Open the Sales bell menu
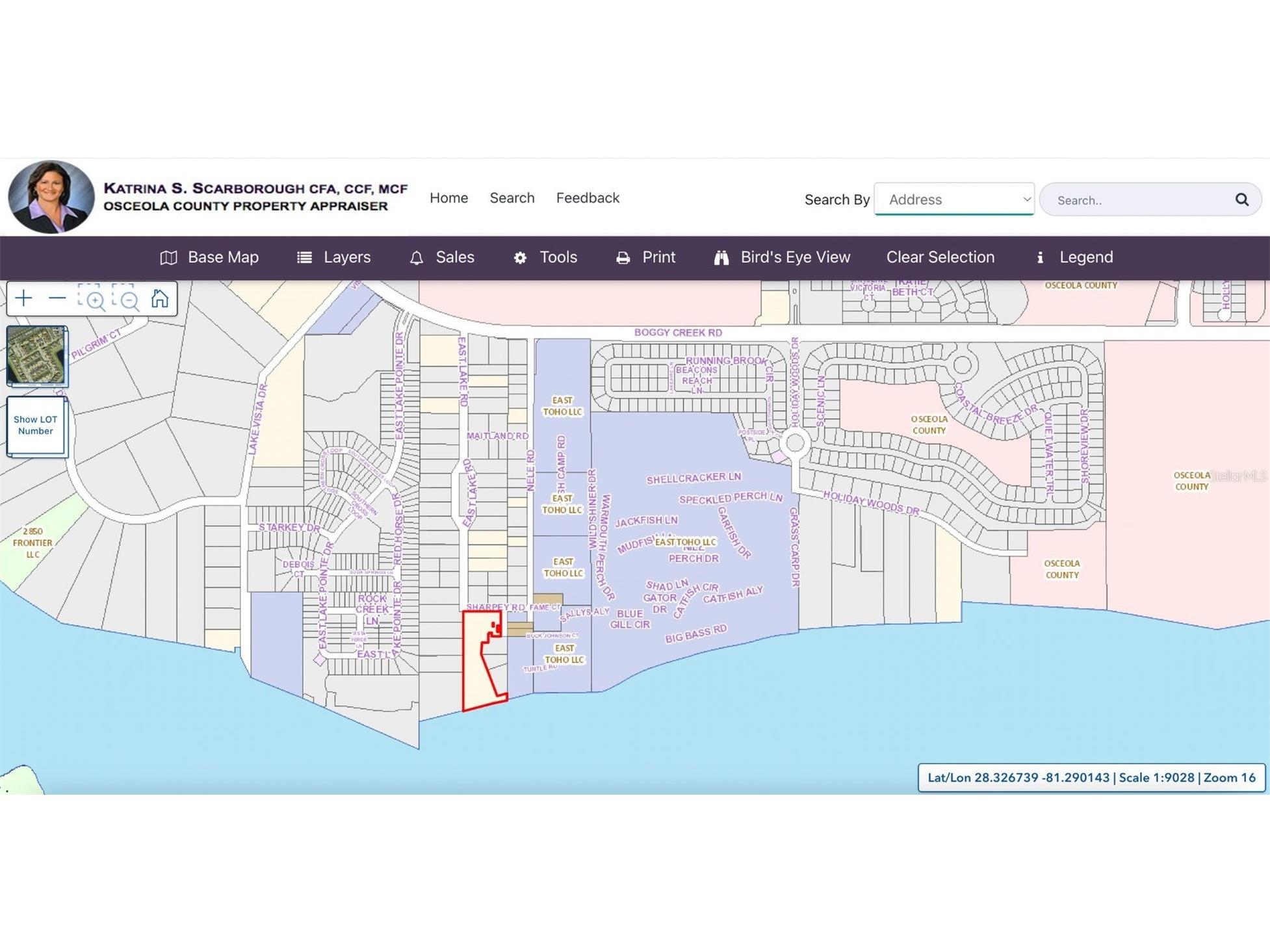The height and width of the screenshot is (952, 1270). [442, 257]
